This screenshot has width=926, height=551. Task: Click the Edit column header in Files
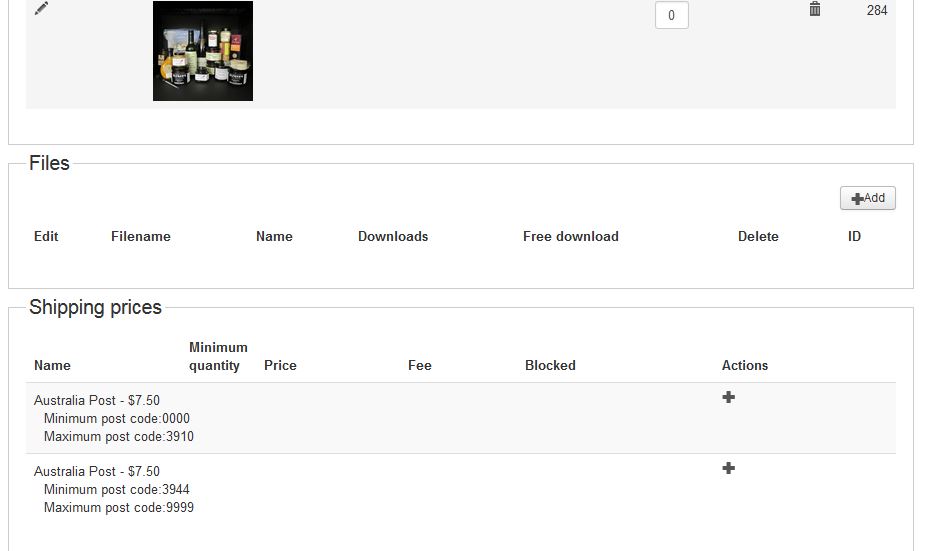click(x=46, y=237)
